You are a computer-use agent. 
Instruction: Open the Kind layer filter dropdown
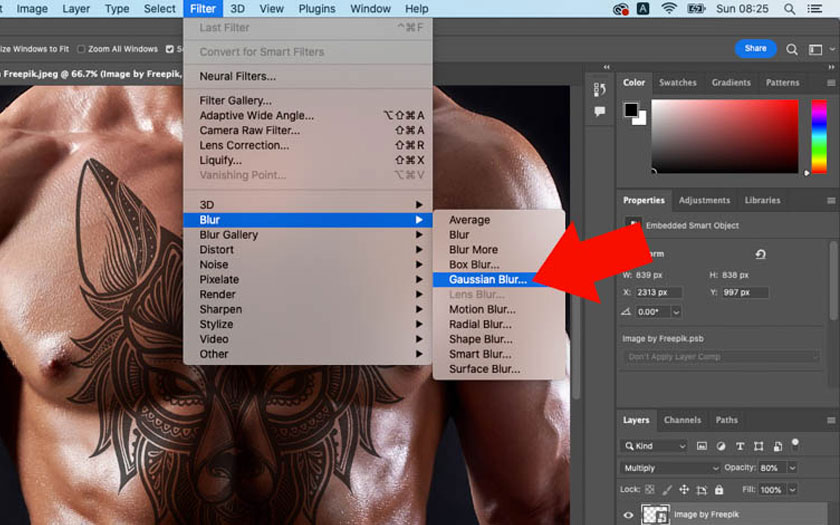pos(655,446)
